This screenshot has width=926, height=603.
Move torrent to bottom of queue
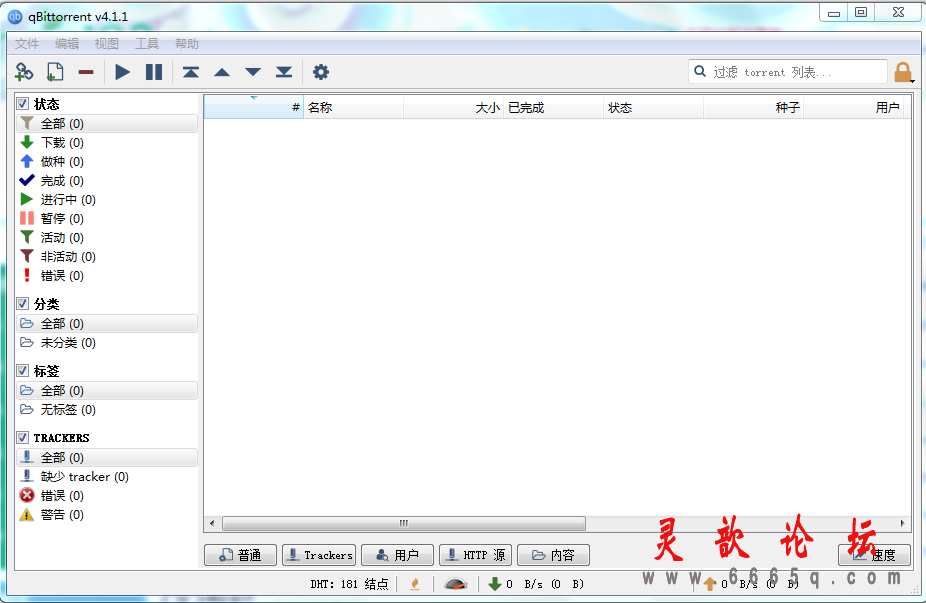[x=284, y=72]
